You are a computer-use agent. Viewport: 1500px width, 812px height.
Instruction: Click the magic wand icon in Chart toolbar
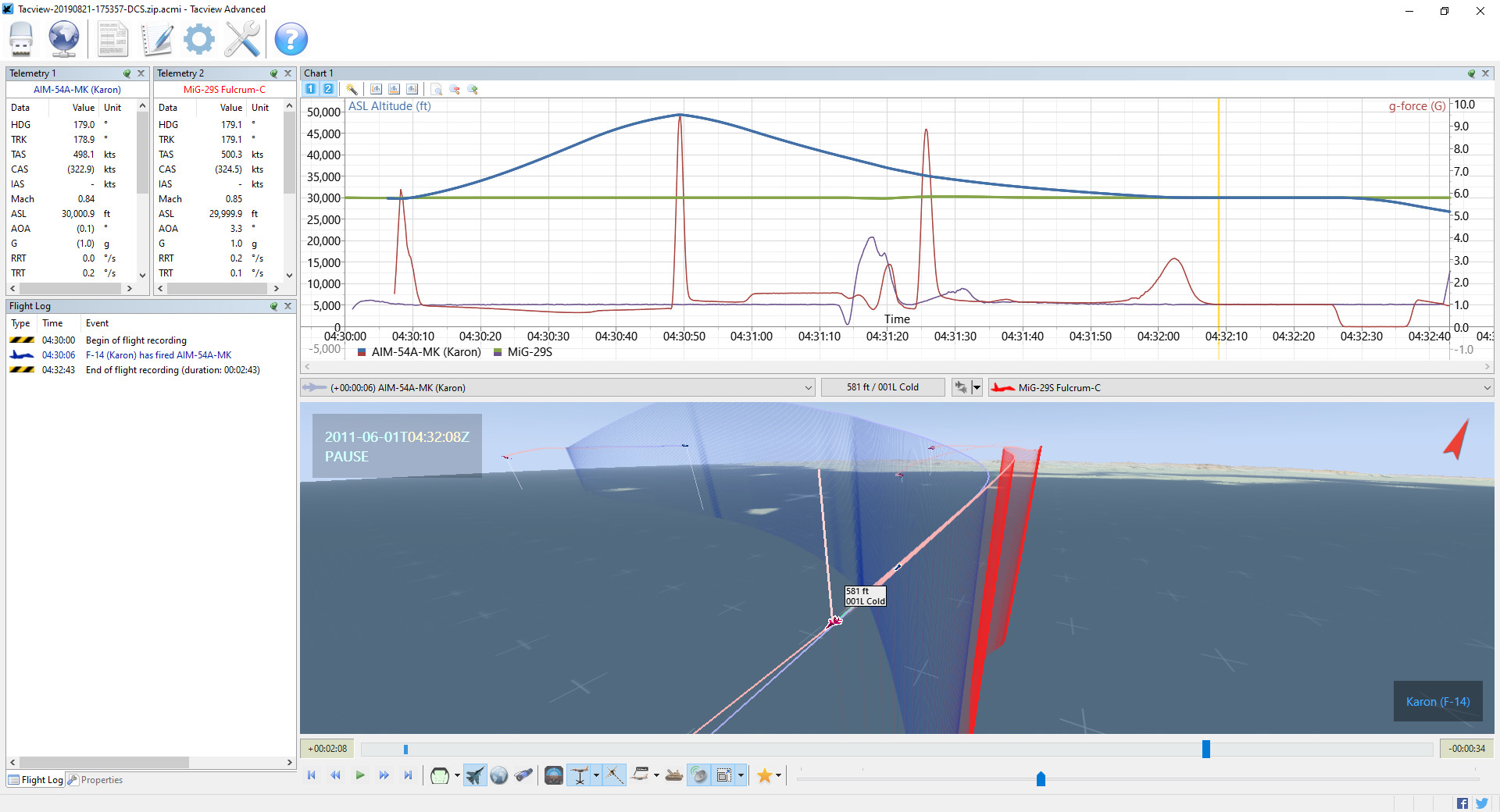[352, 89]
